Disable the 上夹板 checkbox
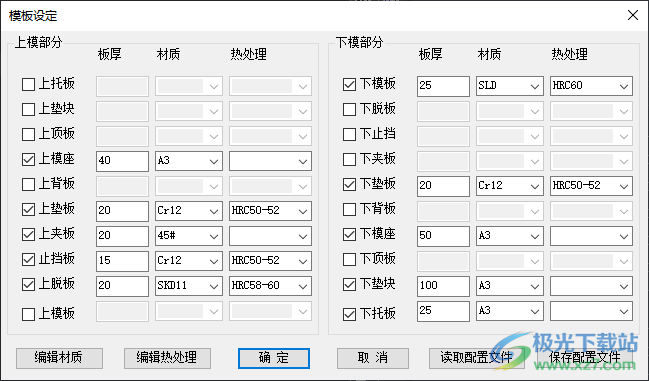649x381 pixels. point(28,235)
